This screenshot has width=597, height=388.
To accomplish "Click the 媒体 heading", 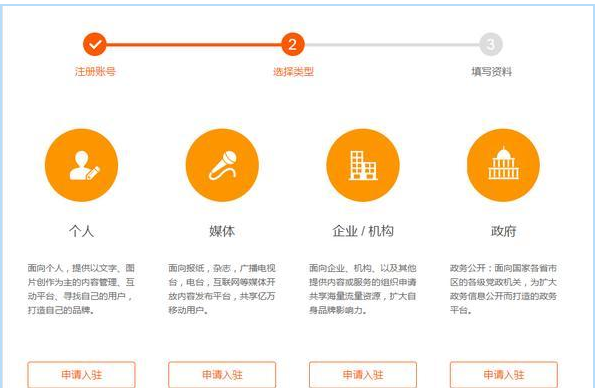I will (222, 231).
